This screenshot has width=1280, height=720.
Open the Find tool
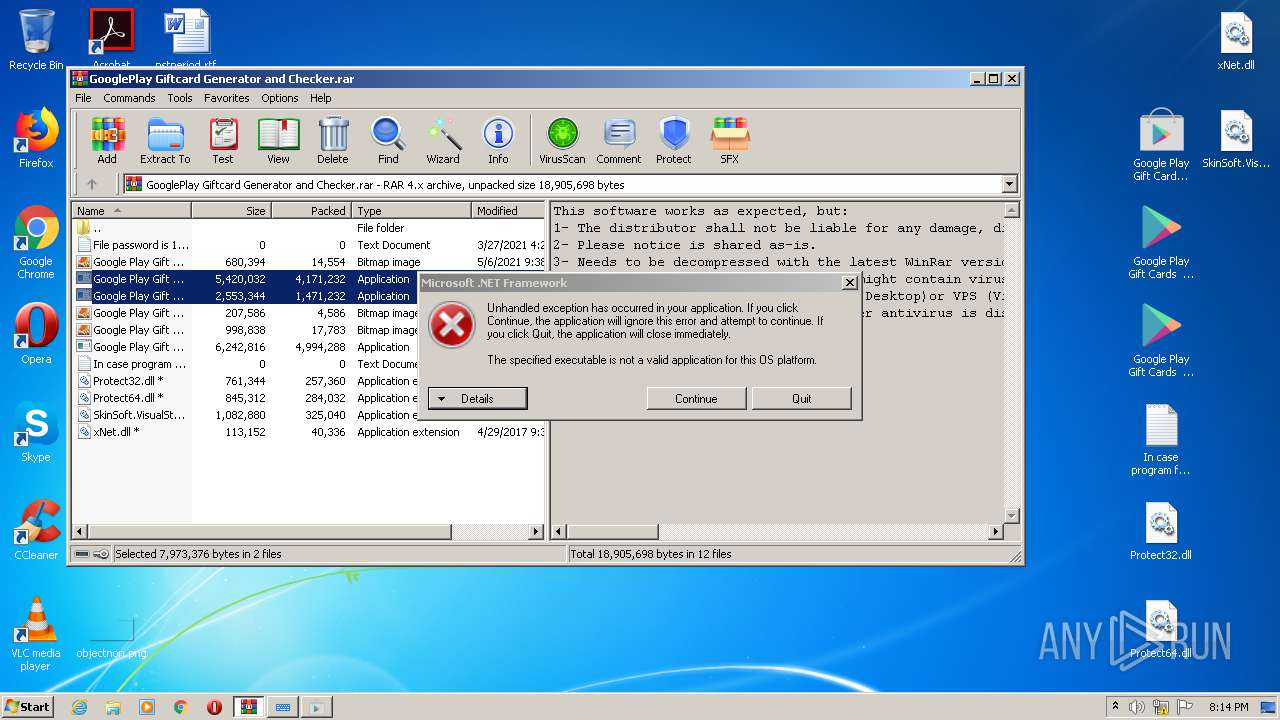[388, 141]
